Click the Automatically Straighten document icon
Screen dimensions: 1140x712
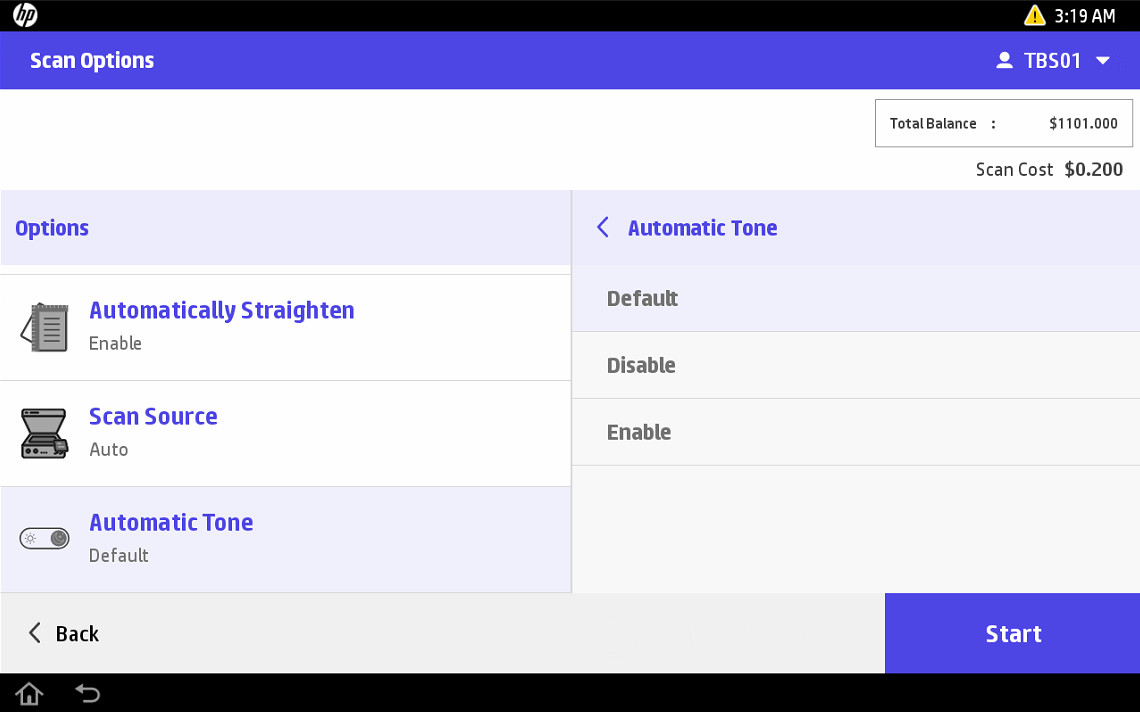point(45,327)
